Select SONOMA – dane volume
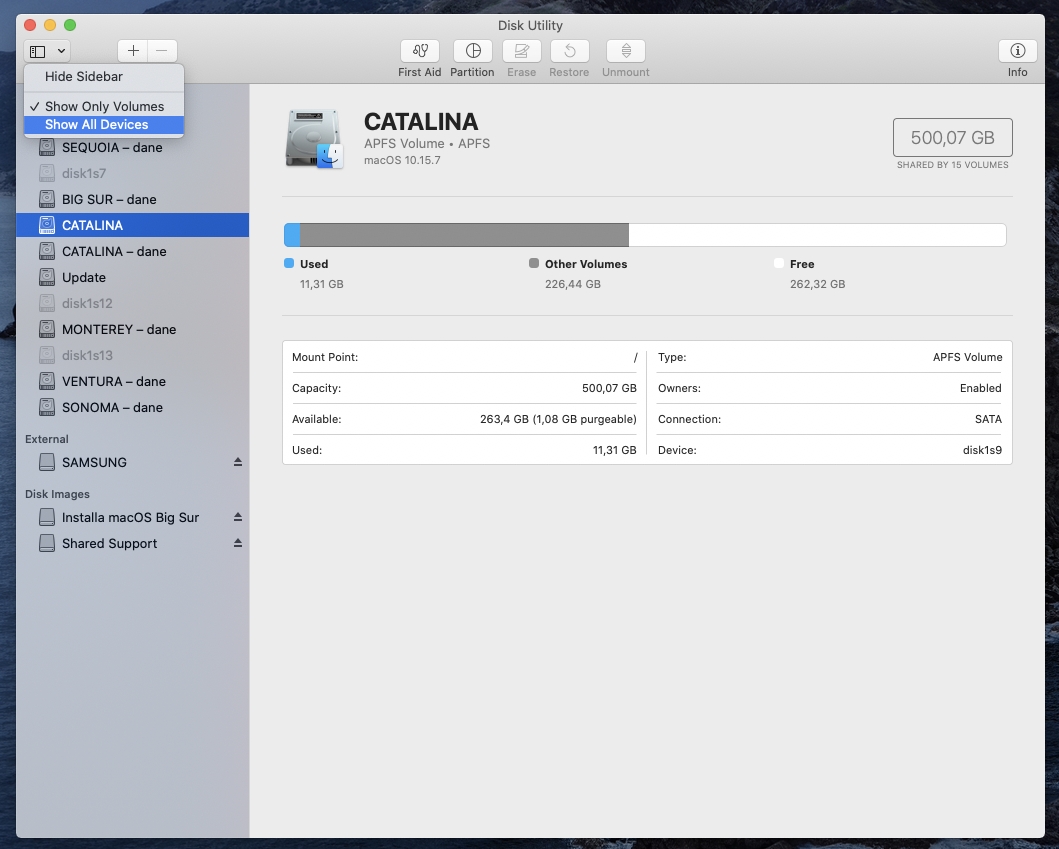 132,407
